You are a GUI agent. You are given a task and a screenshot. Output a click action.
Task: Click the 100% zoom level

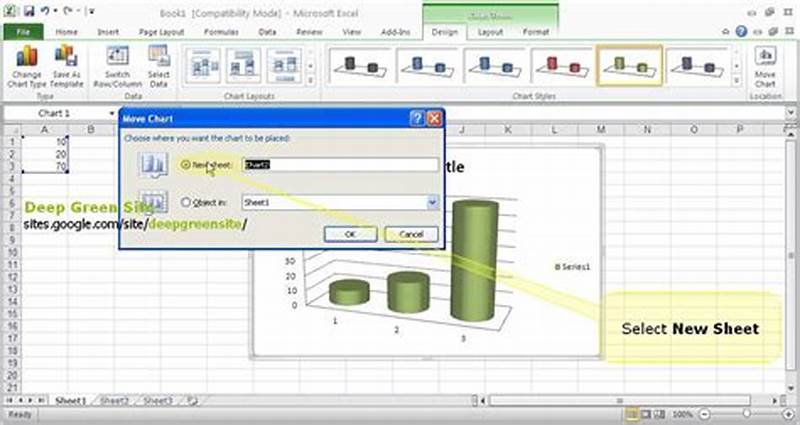pyautogui.click(x=683, y=414)
